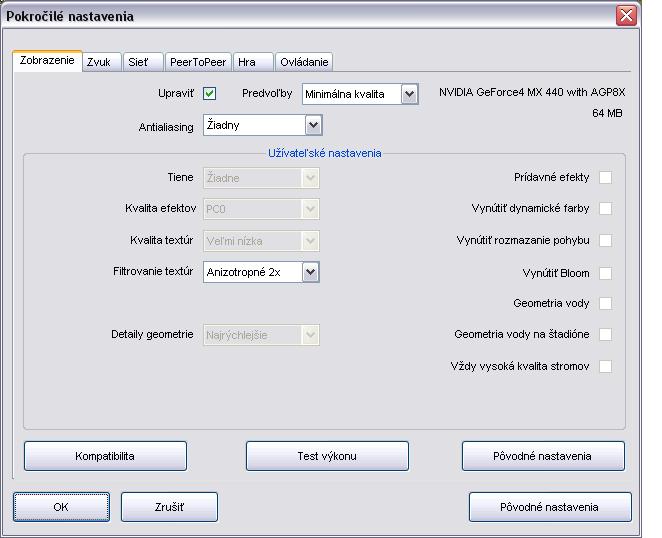662x538 pixels.
Task: Tick Geometria vody na štadióne
Action: point(605,334)
